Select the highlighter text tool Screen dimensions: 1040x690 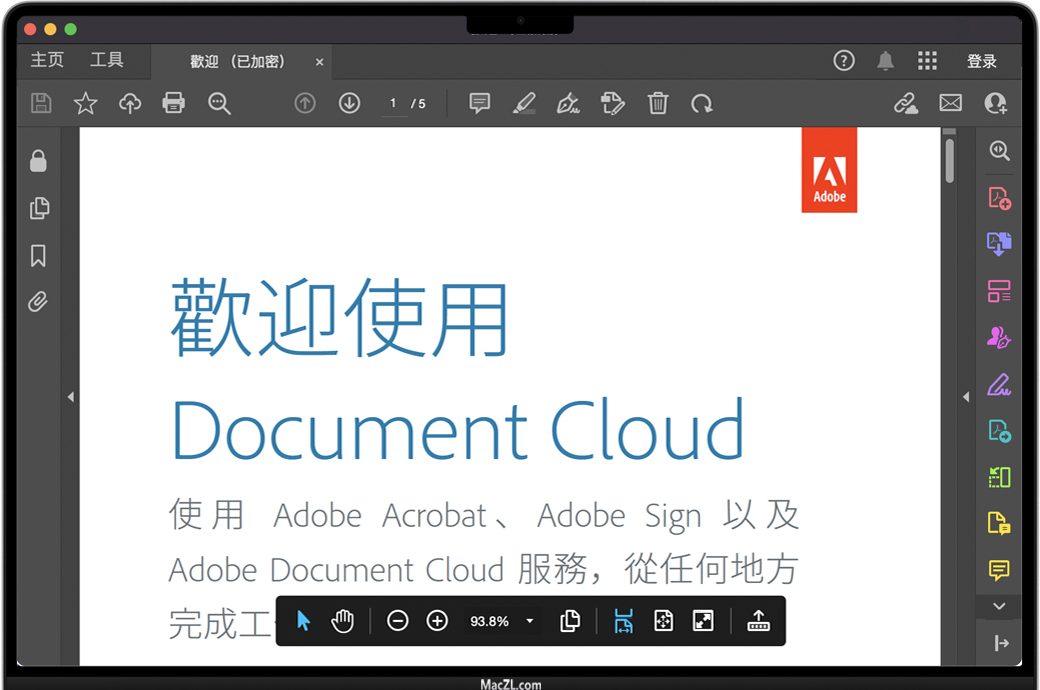[524, 103]
